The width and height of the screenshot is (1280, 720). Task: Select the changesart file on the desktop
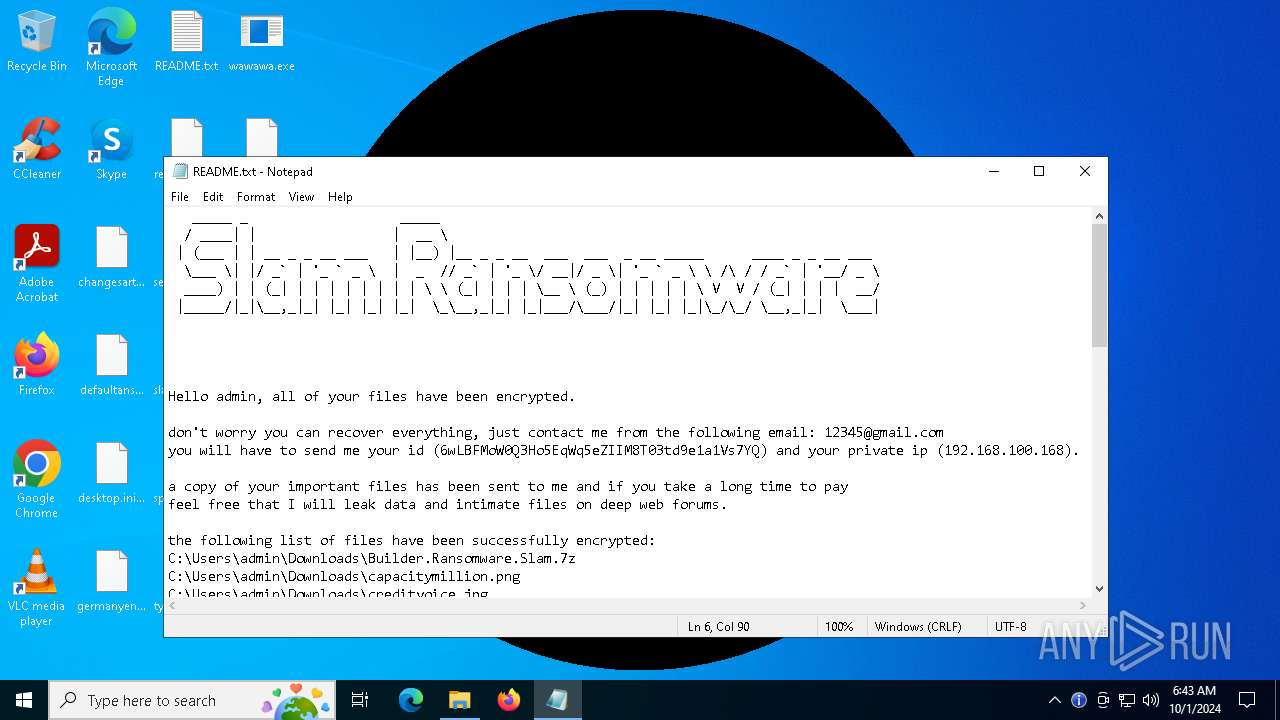(x=111, y=257)
